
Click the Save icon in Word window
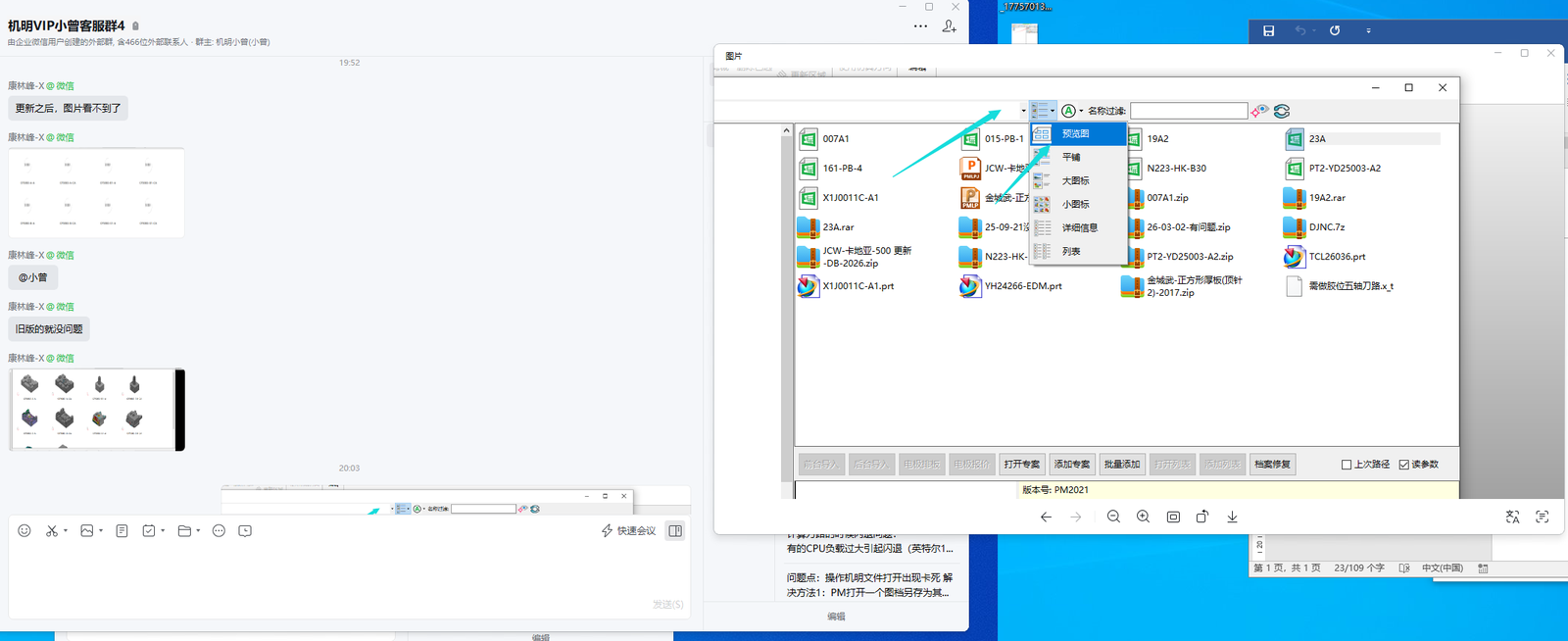click(x=1268, y=30)
